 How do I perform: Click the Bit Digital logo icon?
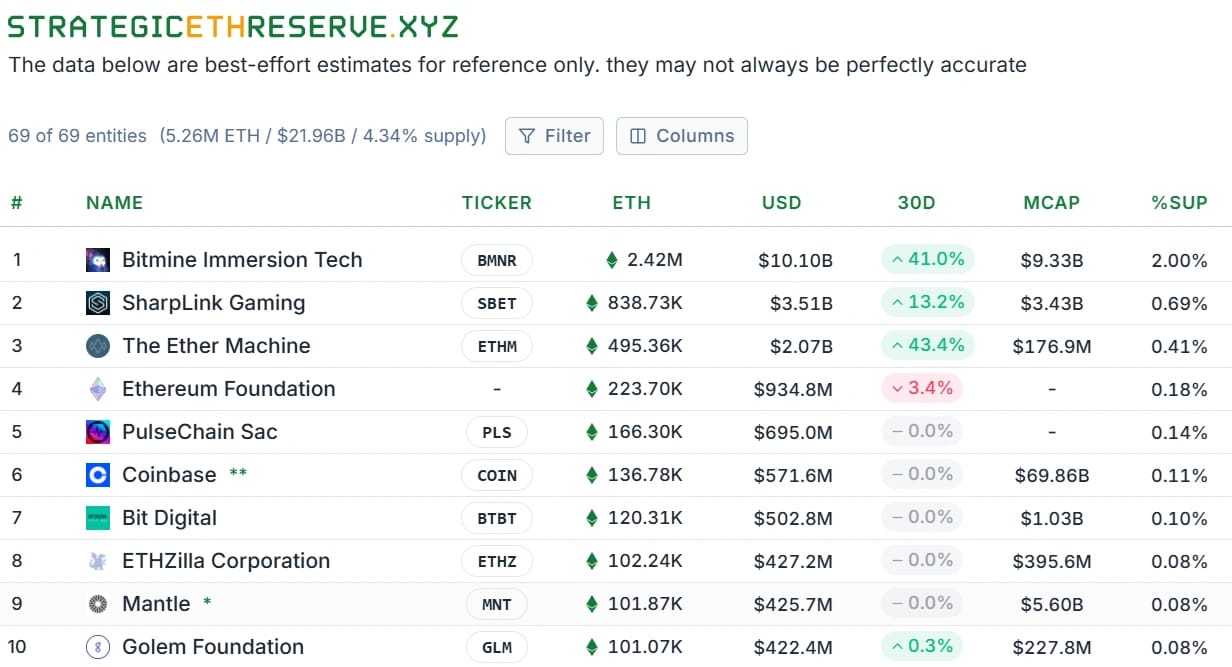pos(97,518)
